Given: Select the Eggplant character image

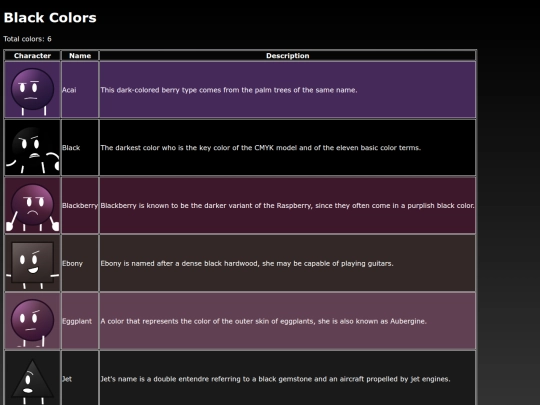Looking at the screenshot, I should coord(32,321).
